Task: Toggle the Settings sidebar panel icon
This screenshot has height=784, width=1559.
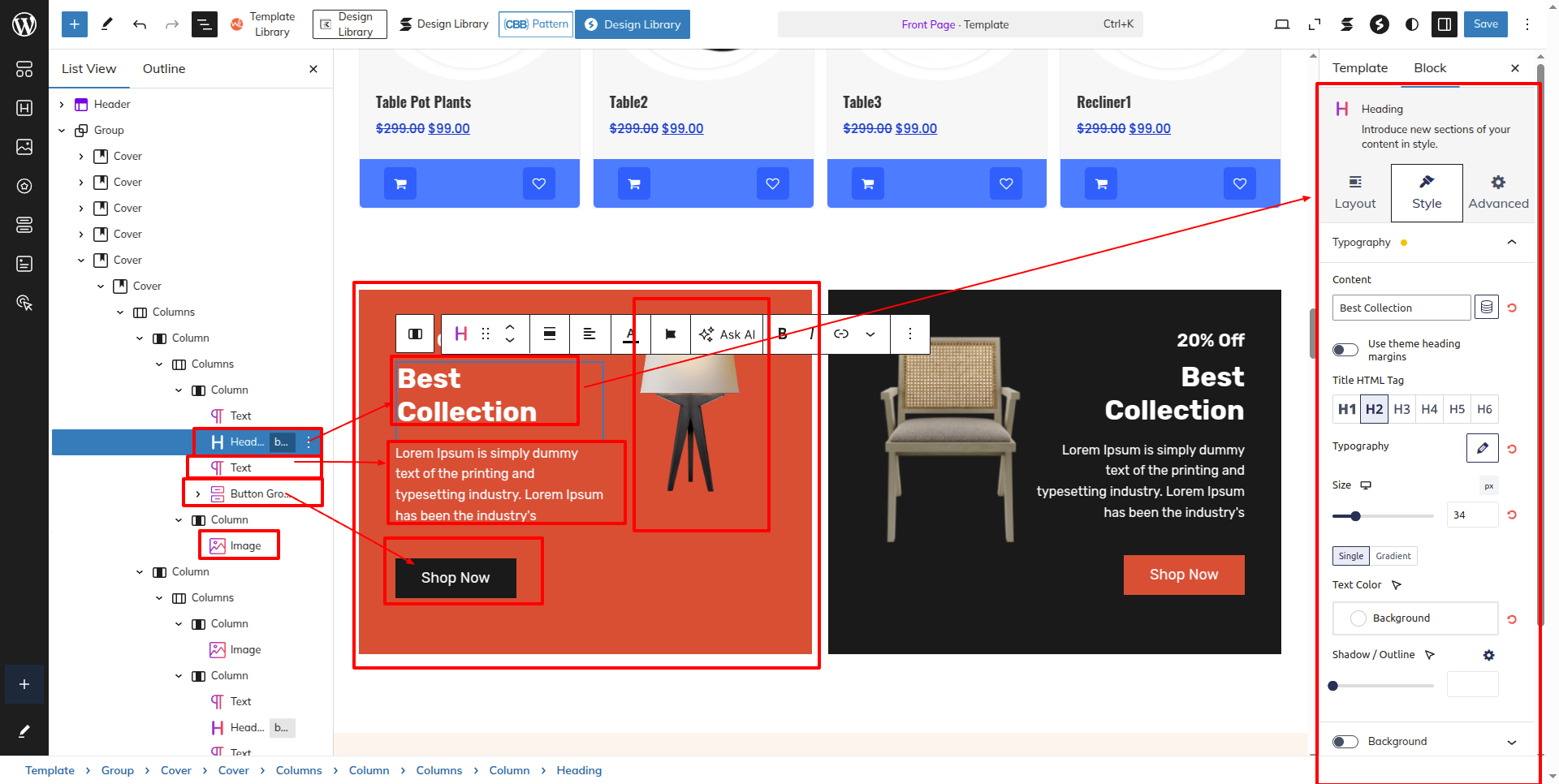Action: pos(1445,24)
